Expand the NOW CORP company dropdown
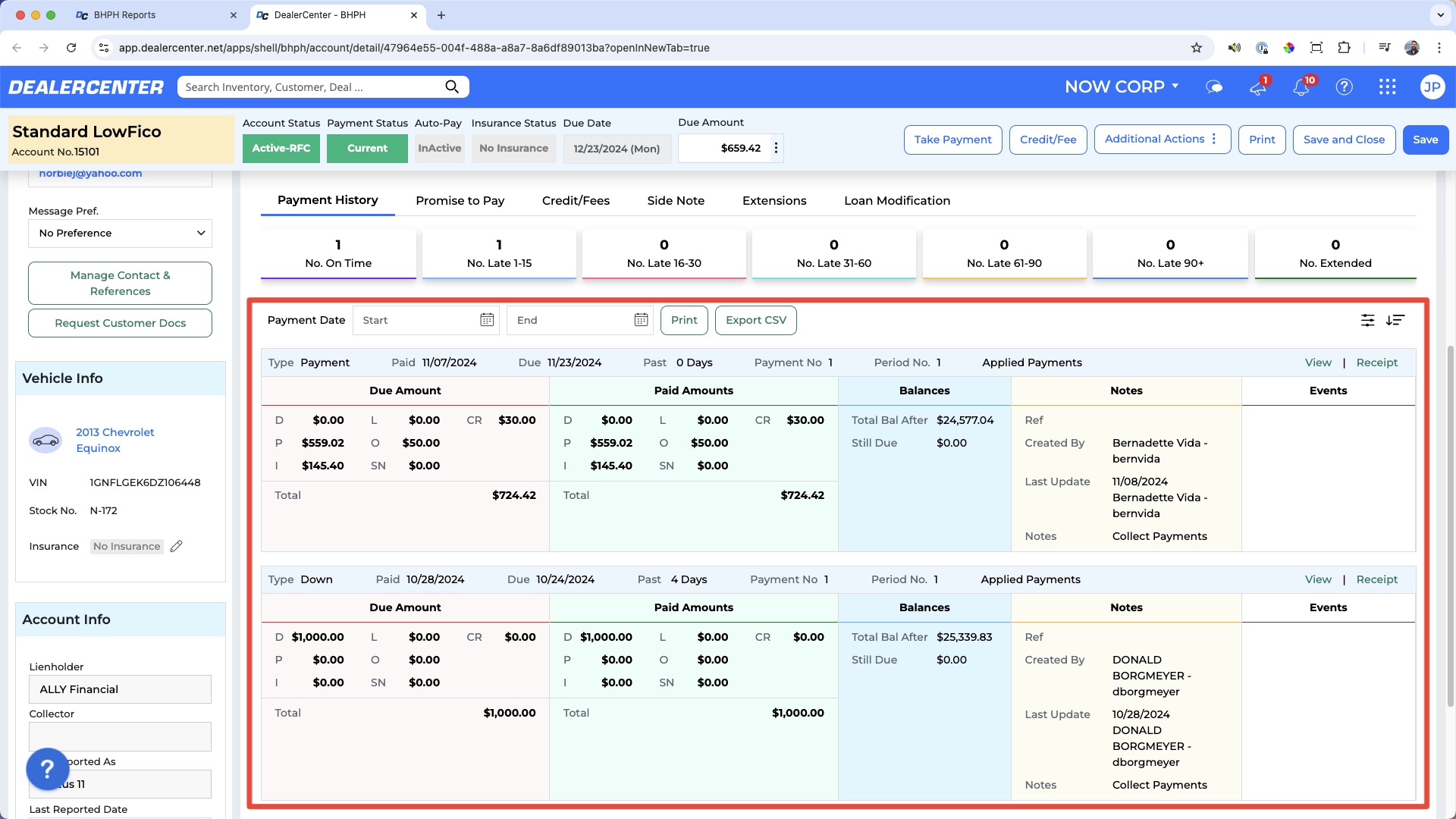The image size is (1456, 819). tap(1122, 86)
